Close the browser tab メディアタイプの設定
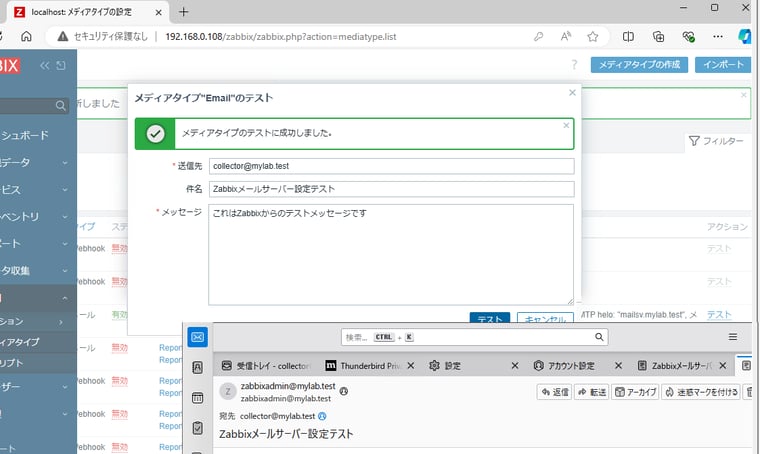Viewport: 760px width, 454px height. [x=158, y=13]
